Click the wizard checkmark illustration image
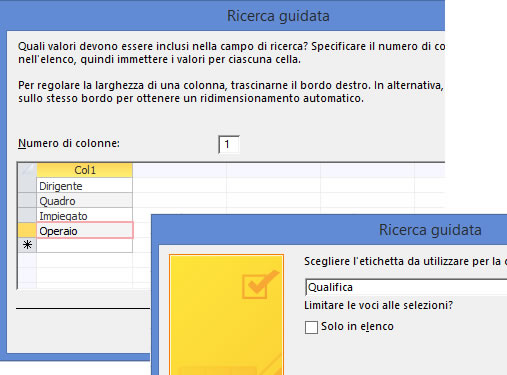507x375 pixels. [x=226, y=315]
